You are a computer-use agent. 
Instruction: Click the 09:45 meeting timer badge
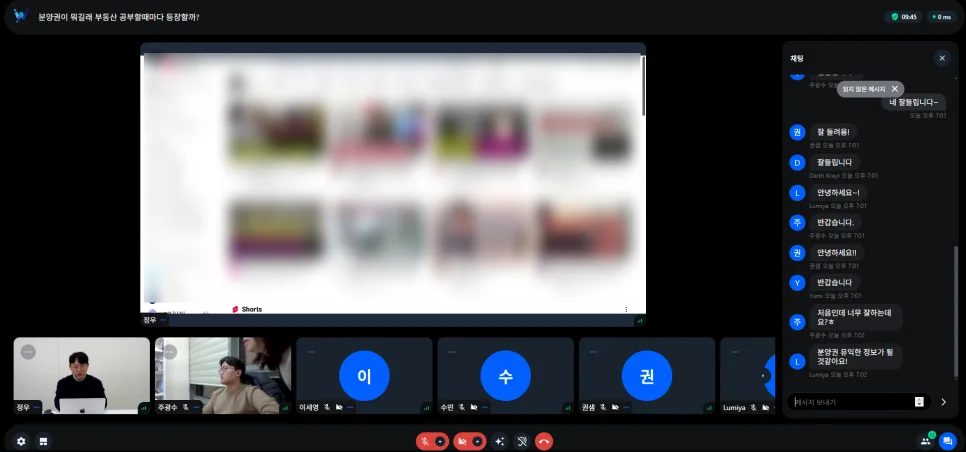[x=904, y=17]
